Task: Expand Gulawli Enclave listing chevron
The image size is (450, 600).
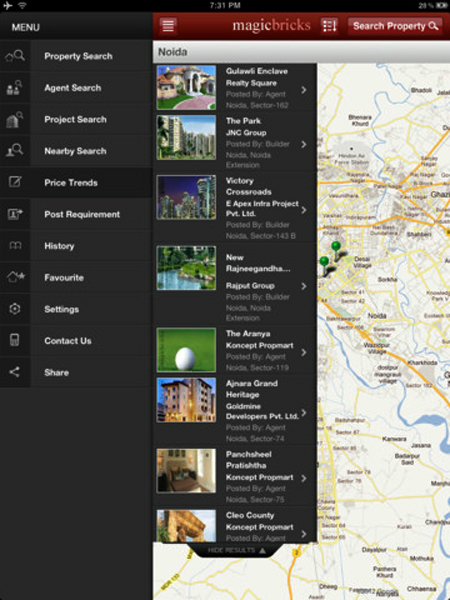Action: tap(304, 90)
